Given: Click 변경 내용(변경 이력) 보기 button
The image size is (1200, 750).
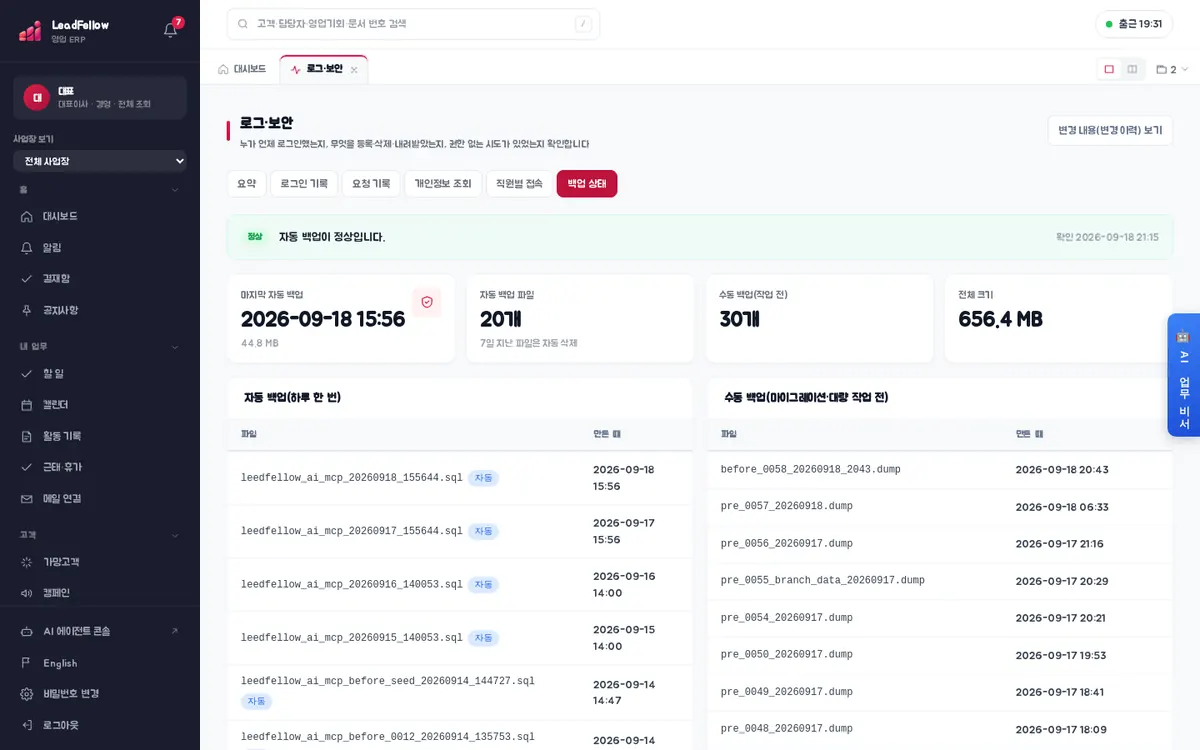Looking at the screenshot, I should [x=1110, y=130].
